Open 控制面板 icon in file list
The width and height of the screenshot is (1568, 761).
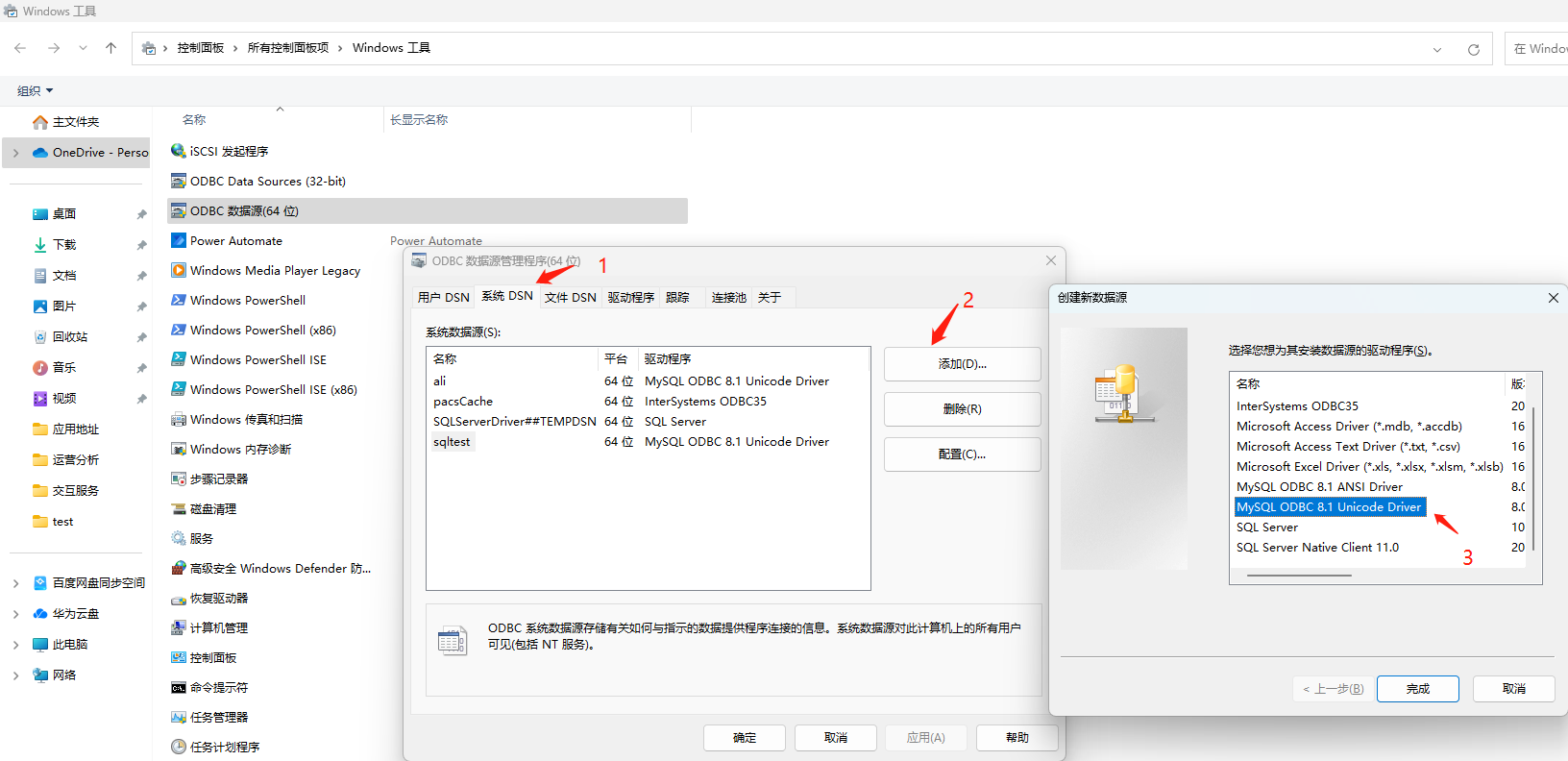coord(178,657)
